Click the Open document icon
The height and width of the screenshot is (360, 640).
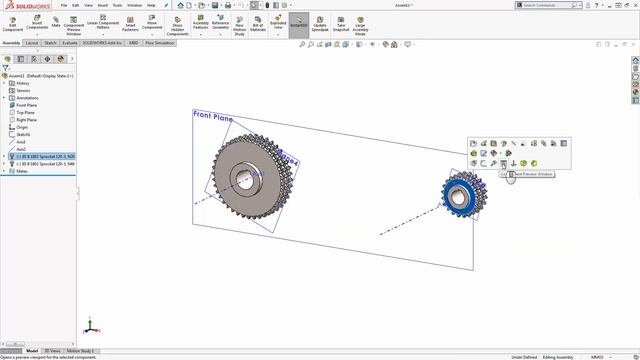(201, 5)
